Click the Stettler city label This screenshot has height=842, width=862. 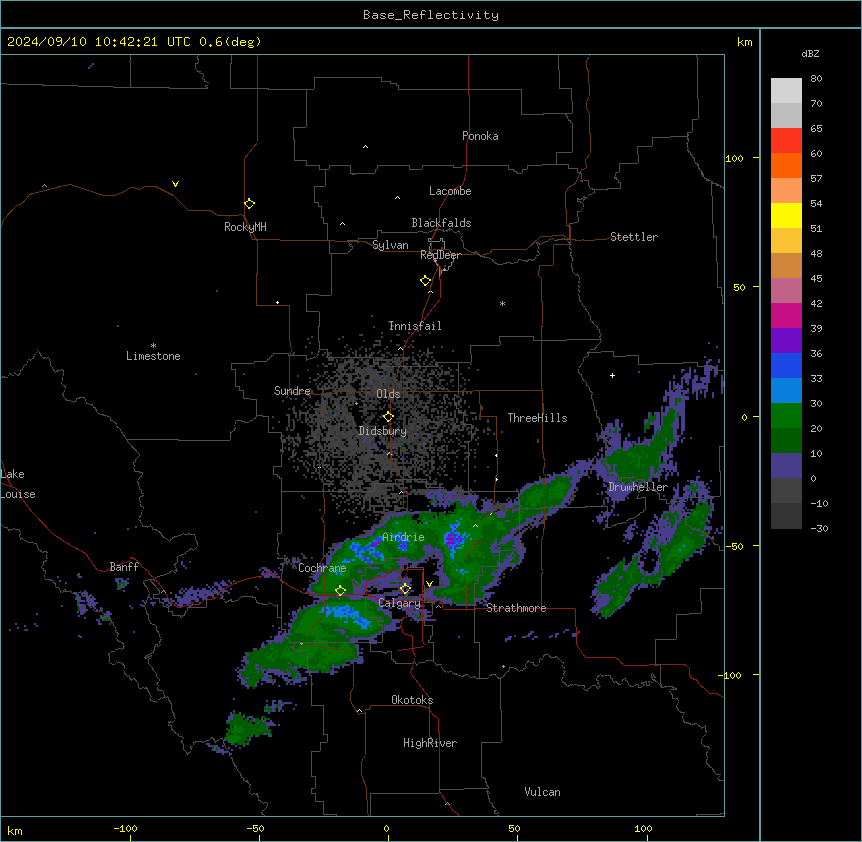coord(633,237)
